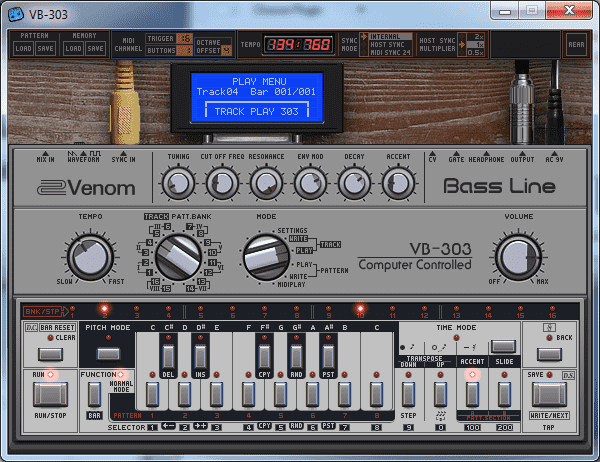Set host sync multiplier to 0.5x

[x=474, y=52]
